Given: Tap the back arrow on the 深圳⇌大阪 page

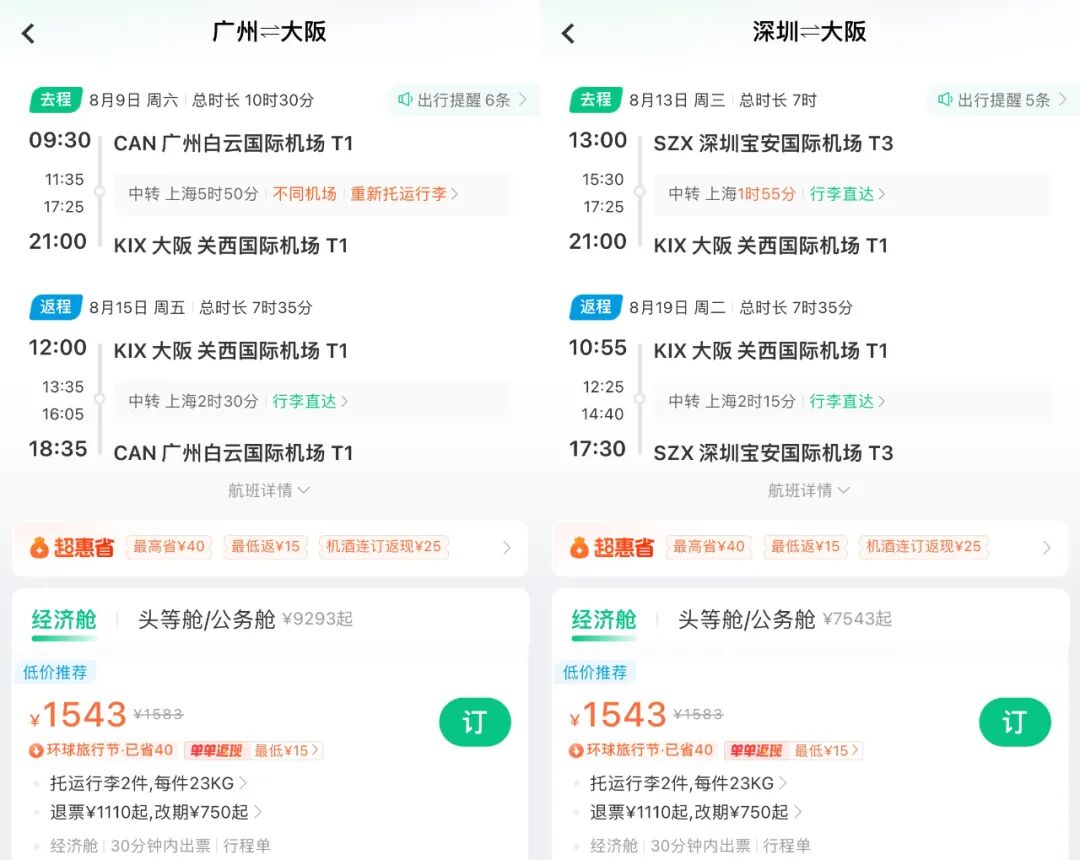Looking at the screenshot, I should (x=568, y=33).
